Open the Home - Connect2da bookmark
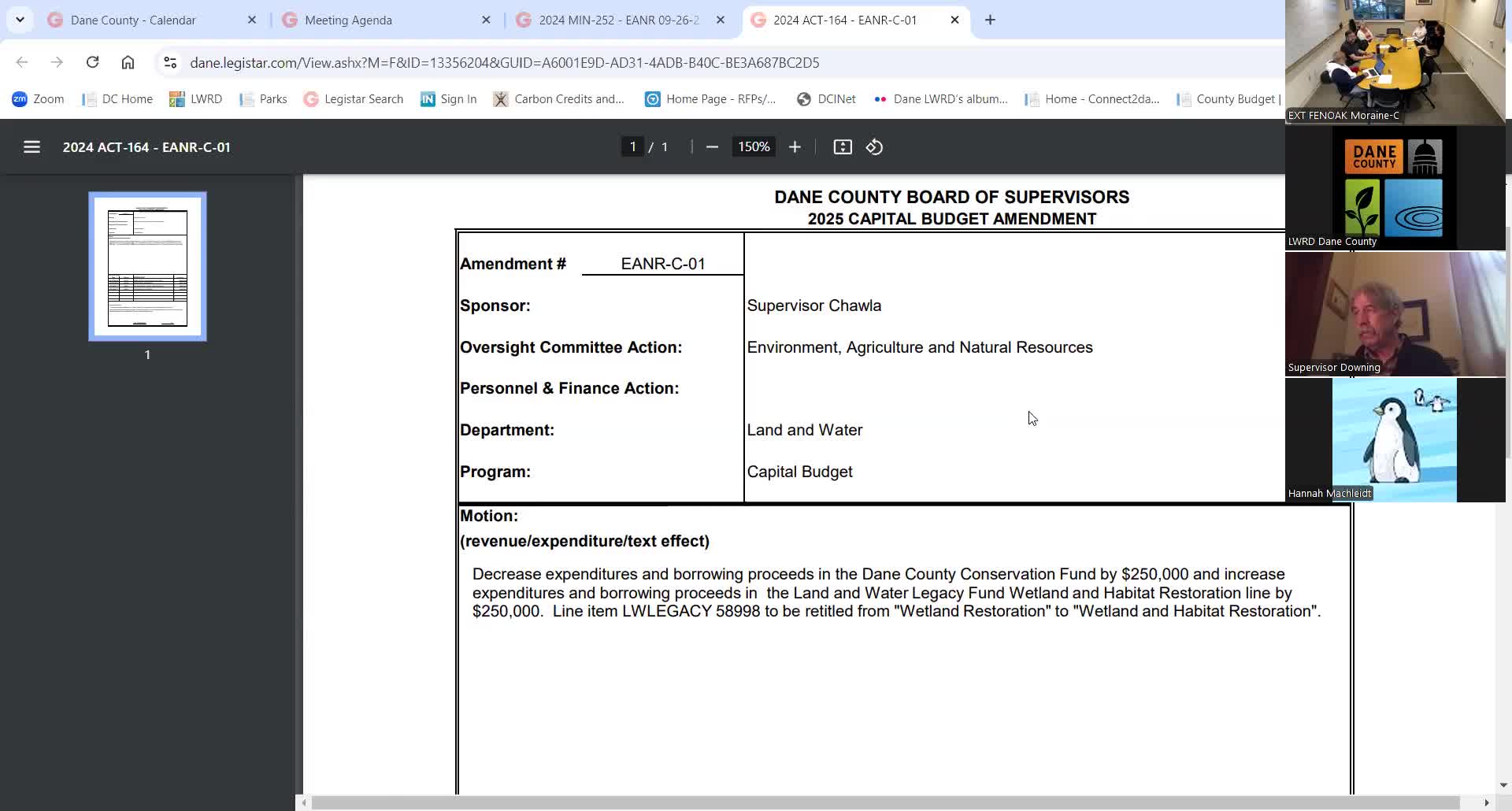1512x811 pixels. (x=1092, y=99)
